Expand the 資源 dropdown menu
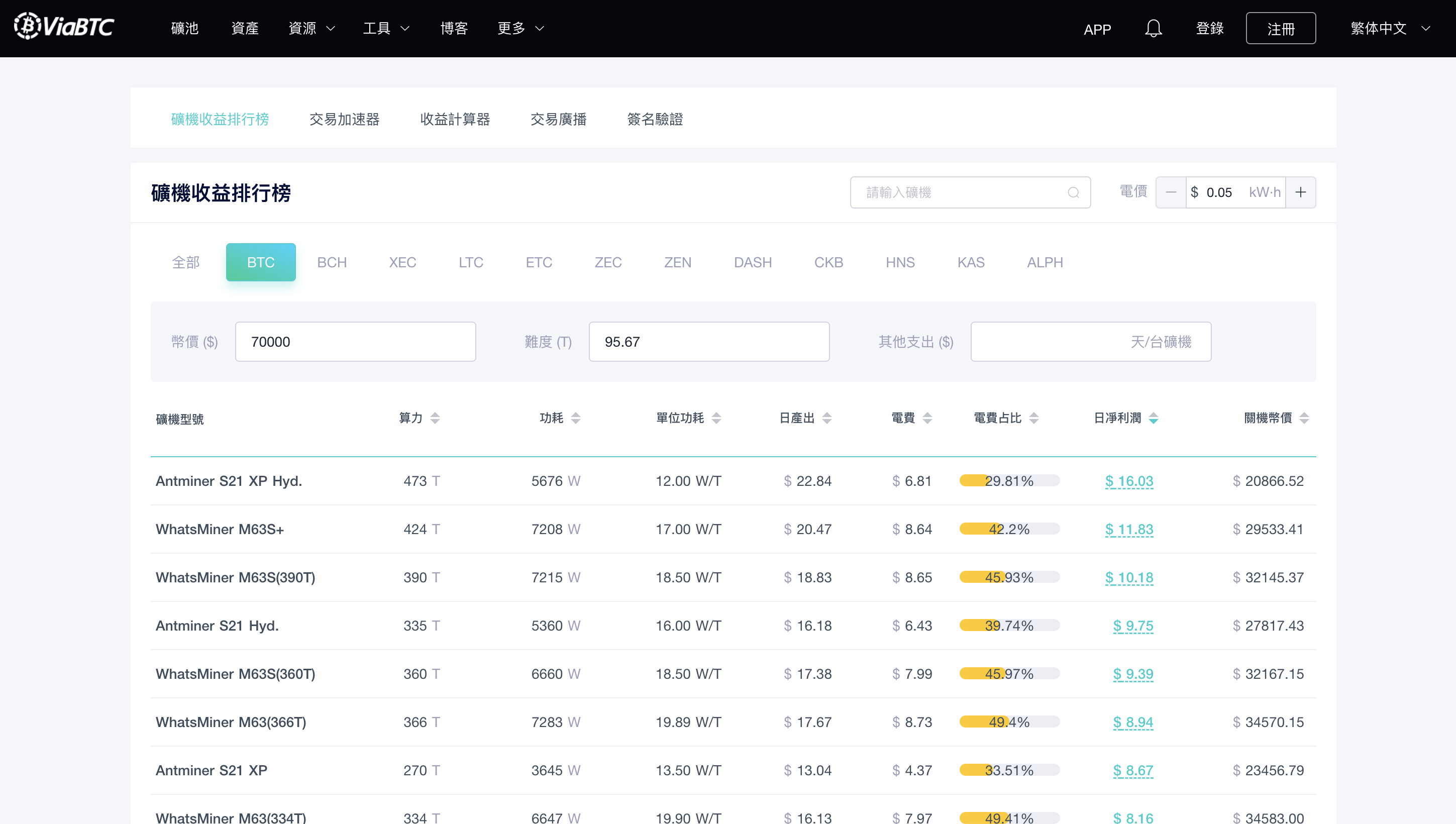 point(312,28)
